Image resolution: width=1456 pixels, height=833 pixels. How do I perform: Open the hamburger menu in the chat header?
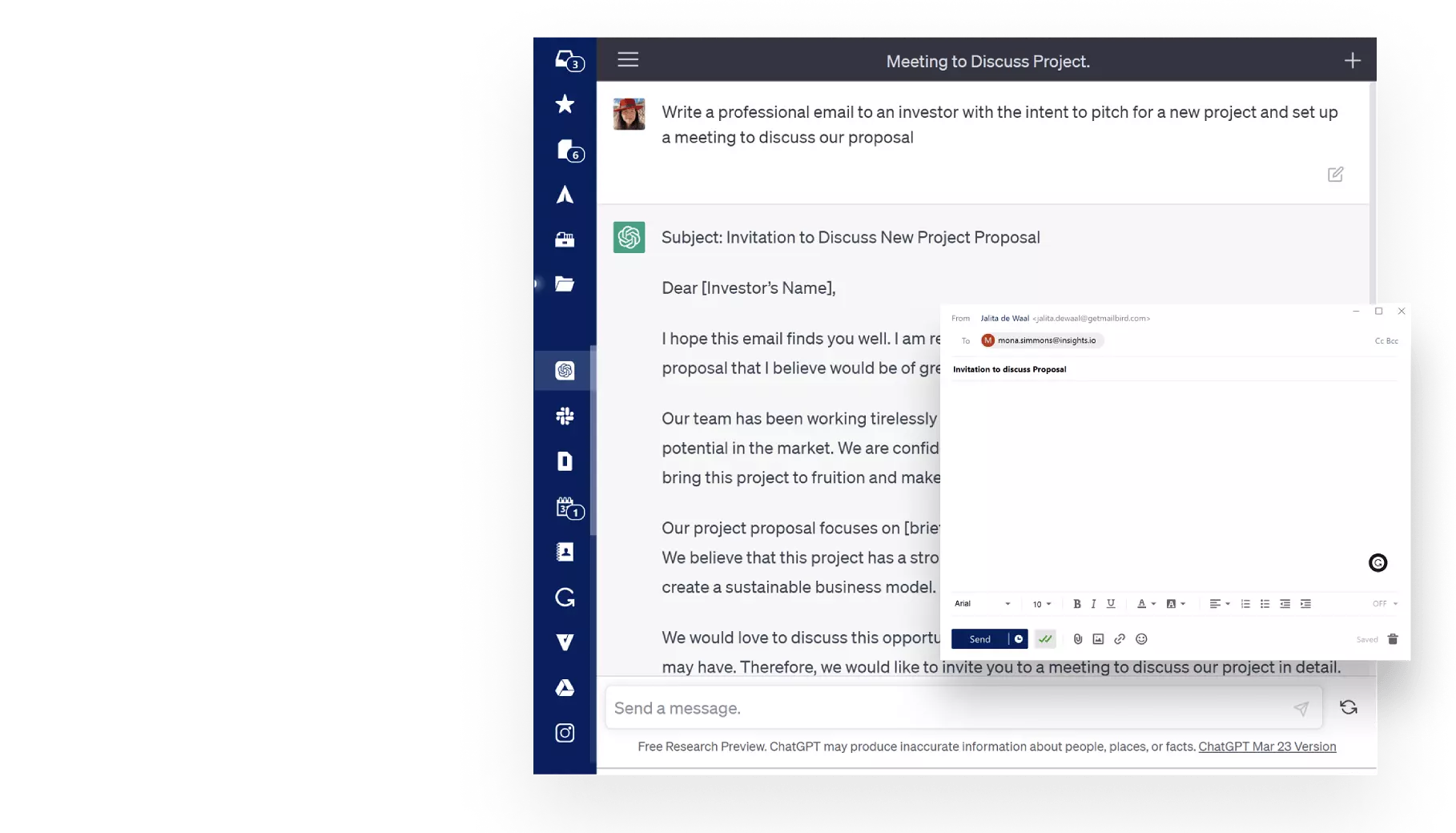[628, 59]
